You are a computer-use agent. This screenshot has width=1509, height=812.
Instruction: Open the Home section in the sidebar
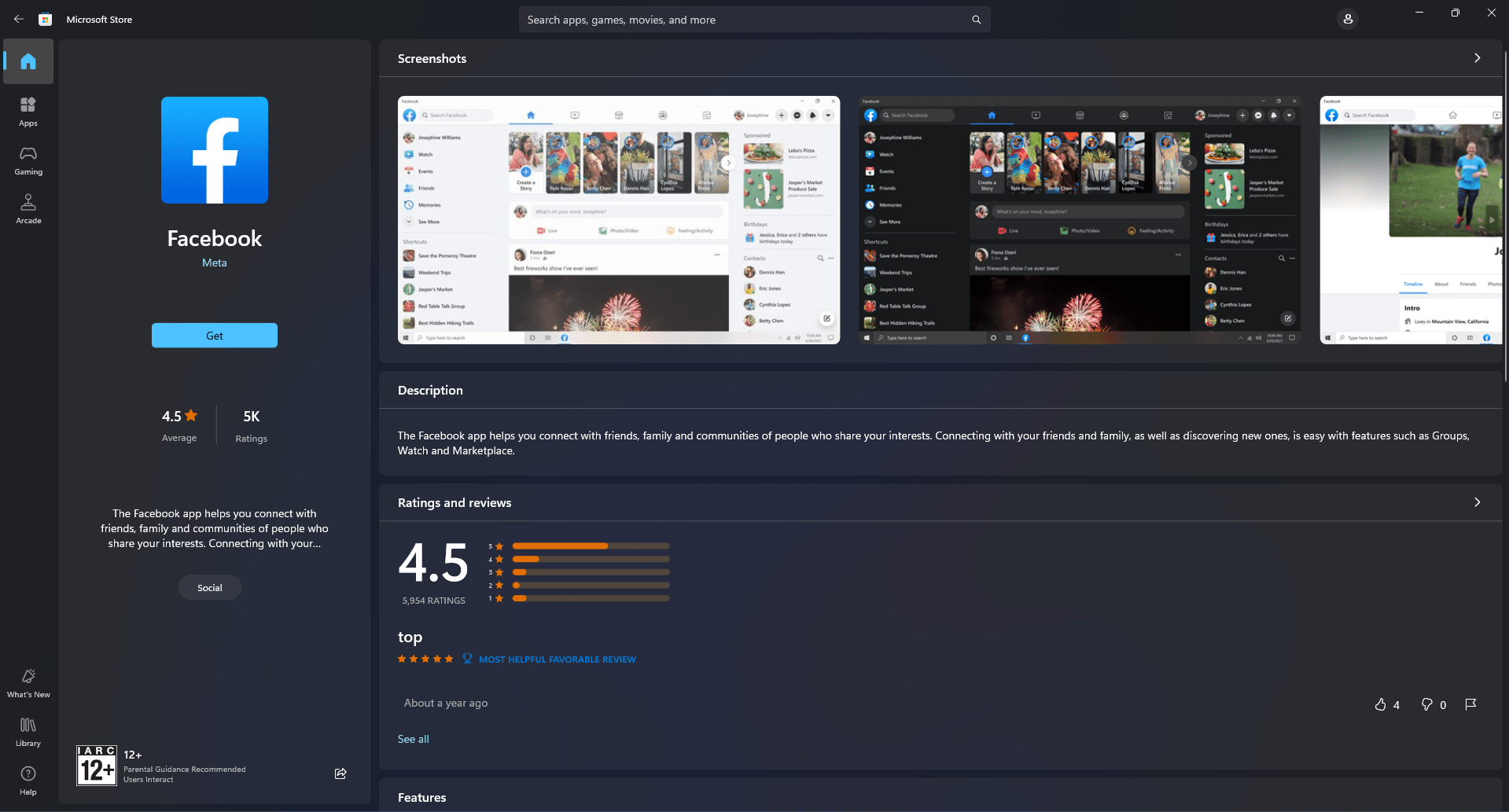pyautogui.click(x=28, y=61)
